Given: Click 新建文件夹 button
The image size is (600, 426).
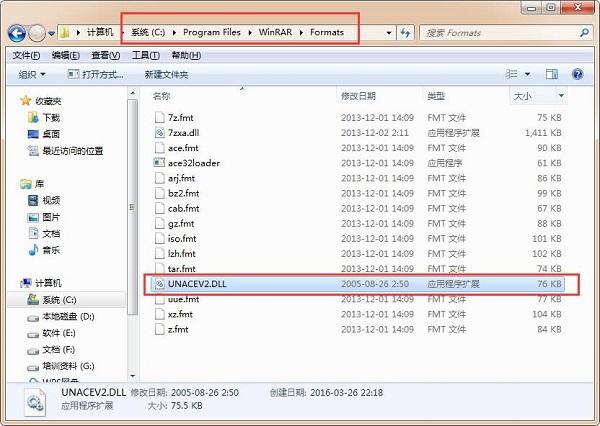Looking at the screenshot, I should [x=166, y=75].
